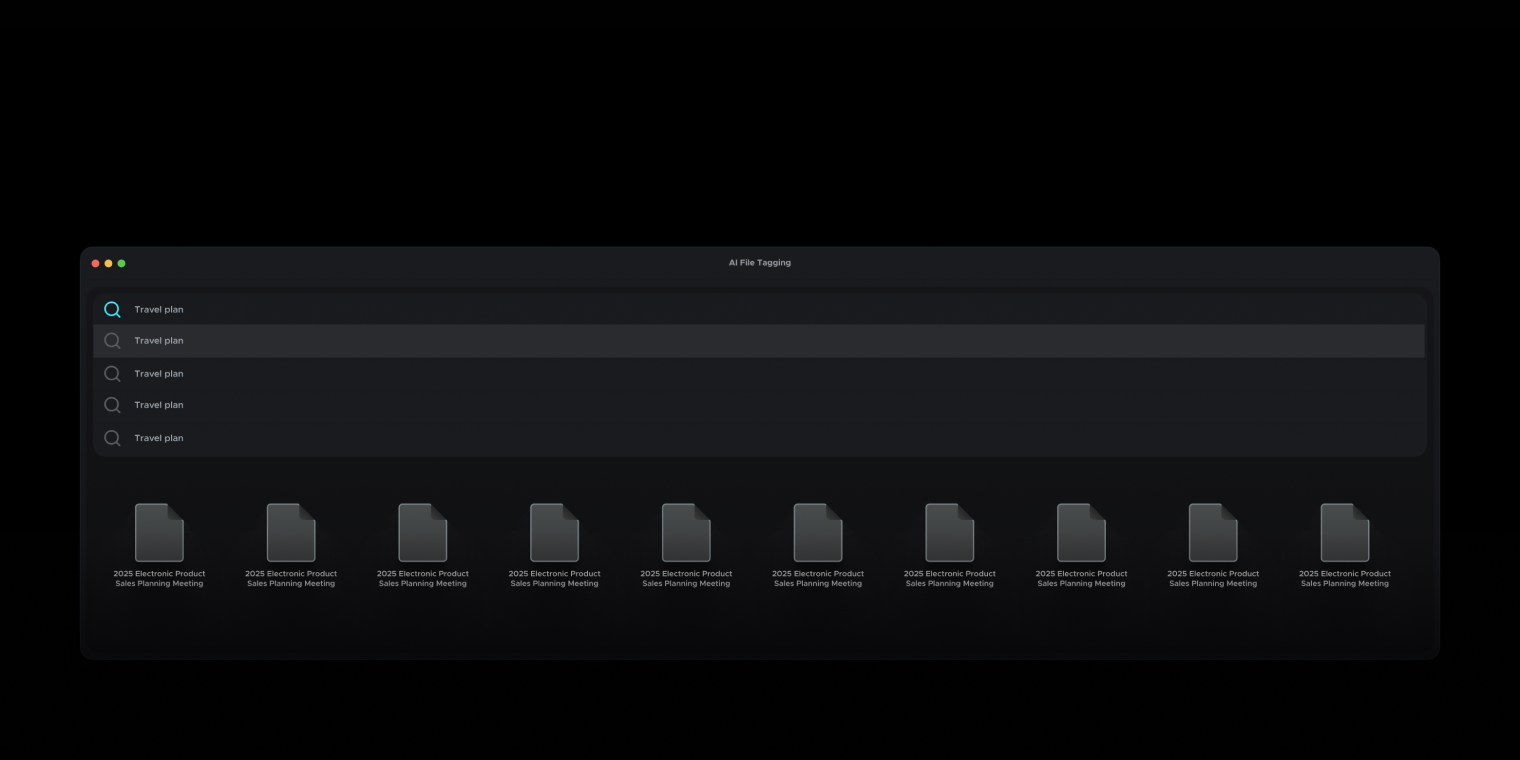Click the magnifier icon in the highlighted suggestion
Screen dimensions: 1520x760
coord(112,341)
